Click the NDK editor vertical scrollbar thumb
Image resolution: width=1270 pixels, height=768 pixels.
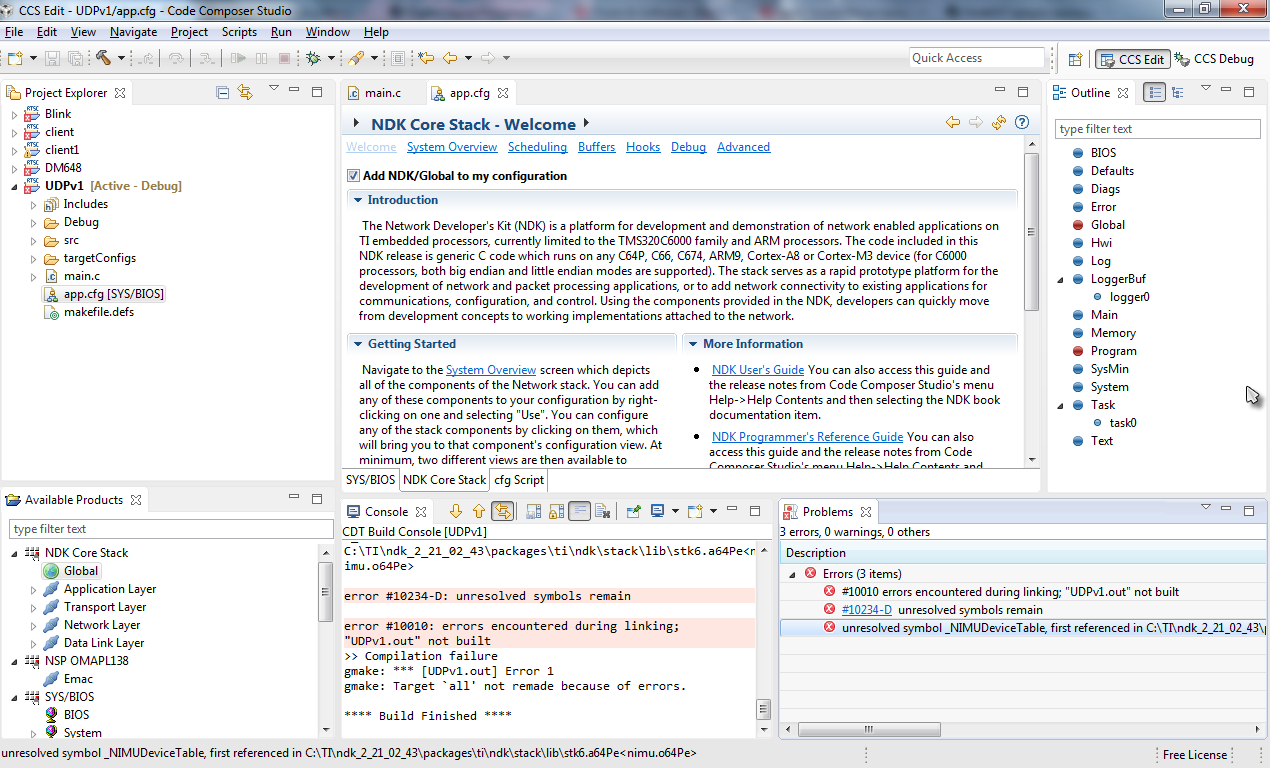(1032, 232)
